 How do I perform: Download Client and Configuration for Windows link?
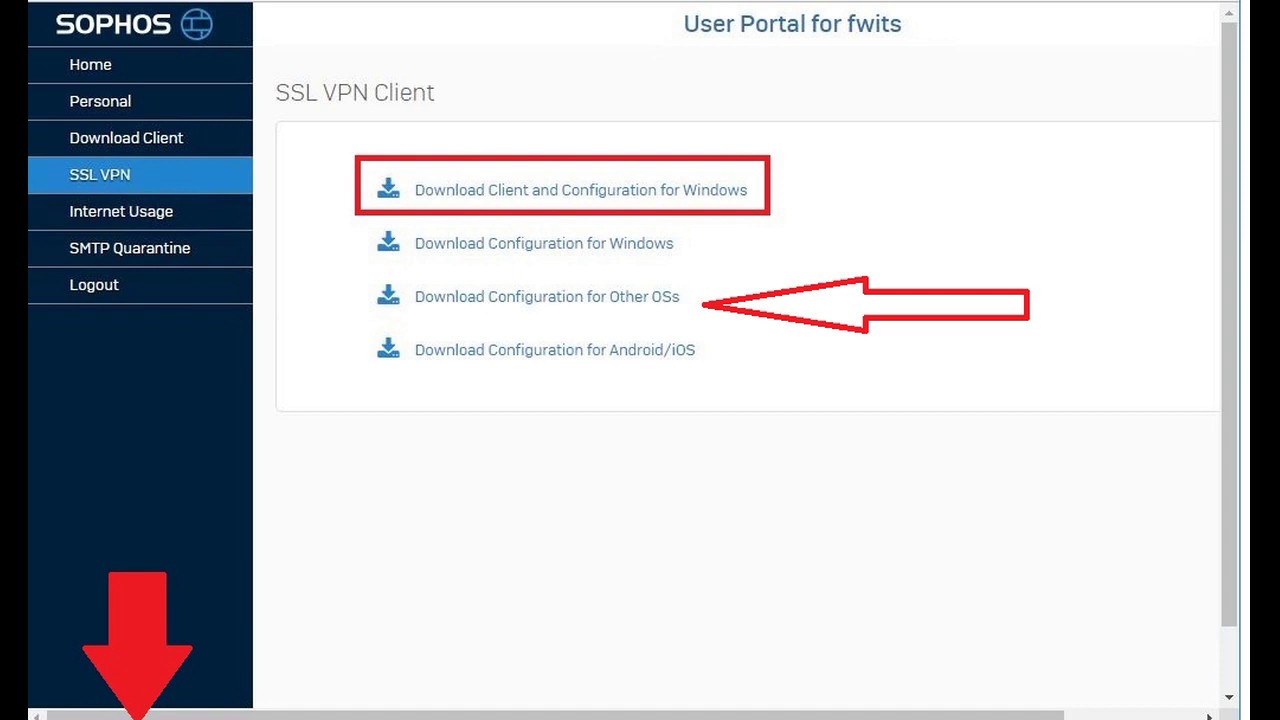click(581, 190)
